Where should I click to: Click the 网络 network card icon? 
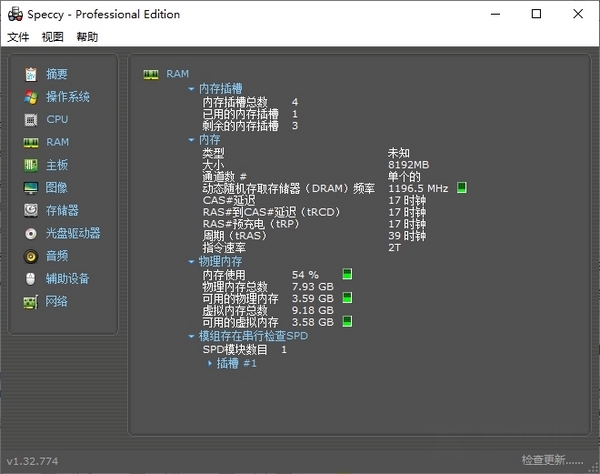click(31, 302)
